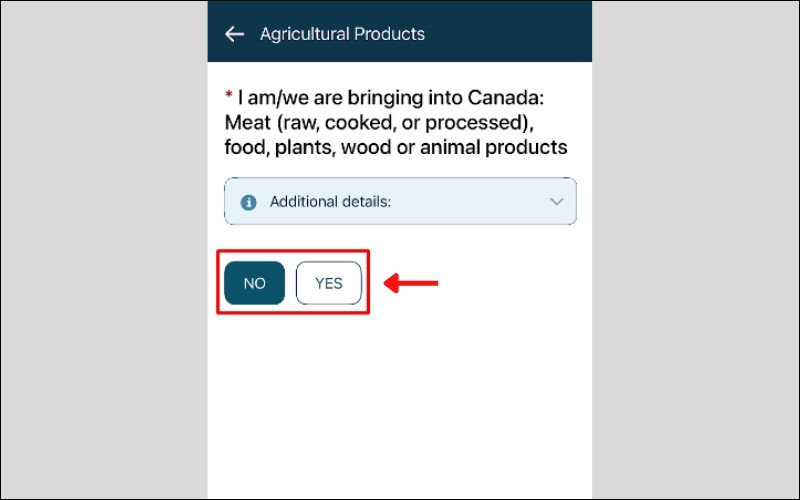Click the red highlight box border

[293, 251]
